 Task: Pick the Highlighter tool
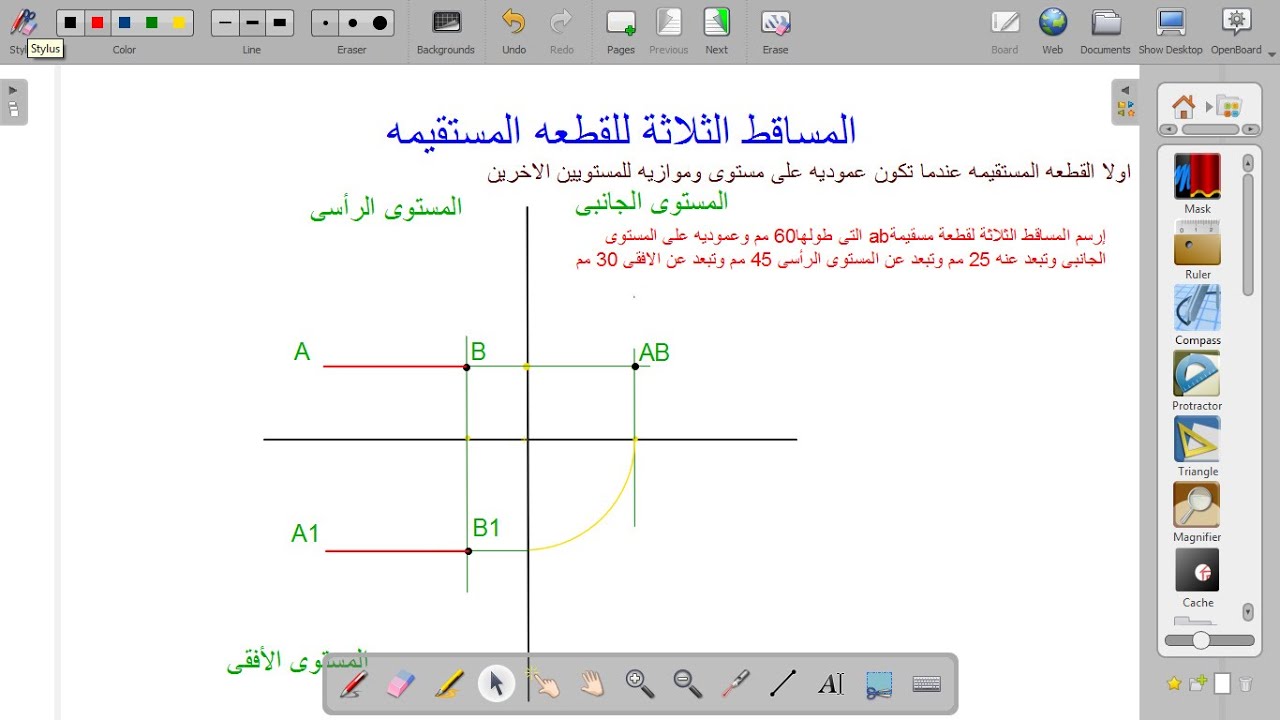pos(448,684)
